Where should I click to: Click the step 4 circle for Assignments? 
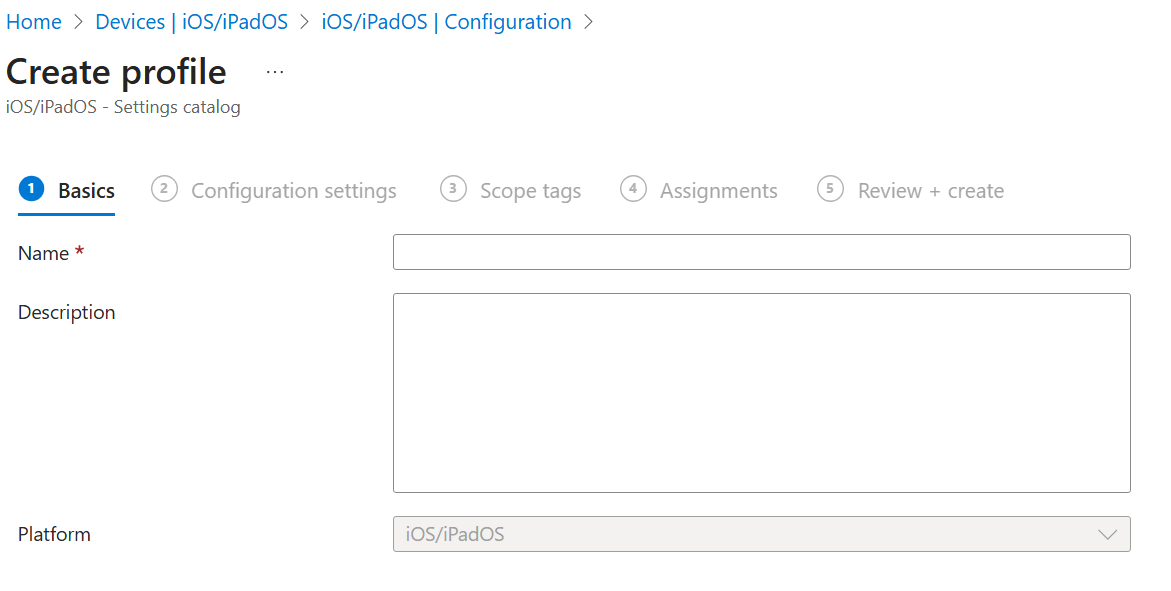pyautogui.click(x=633, y=189)
